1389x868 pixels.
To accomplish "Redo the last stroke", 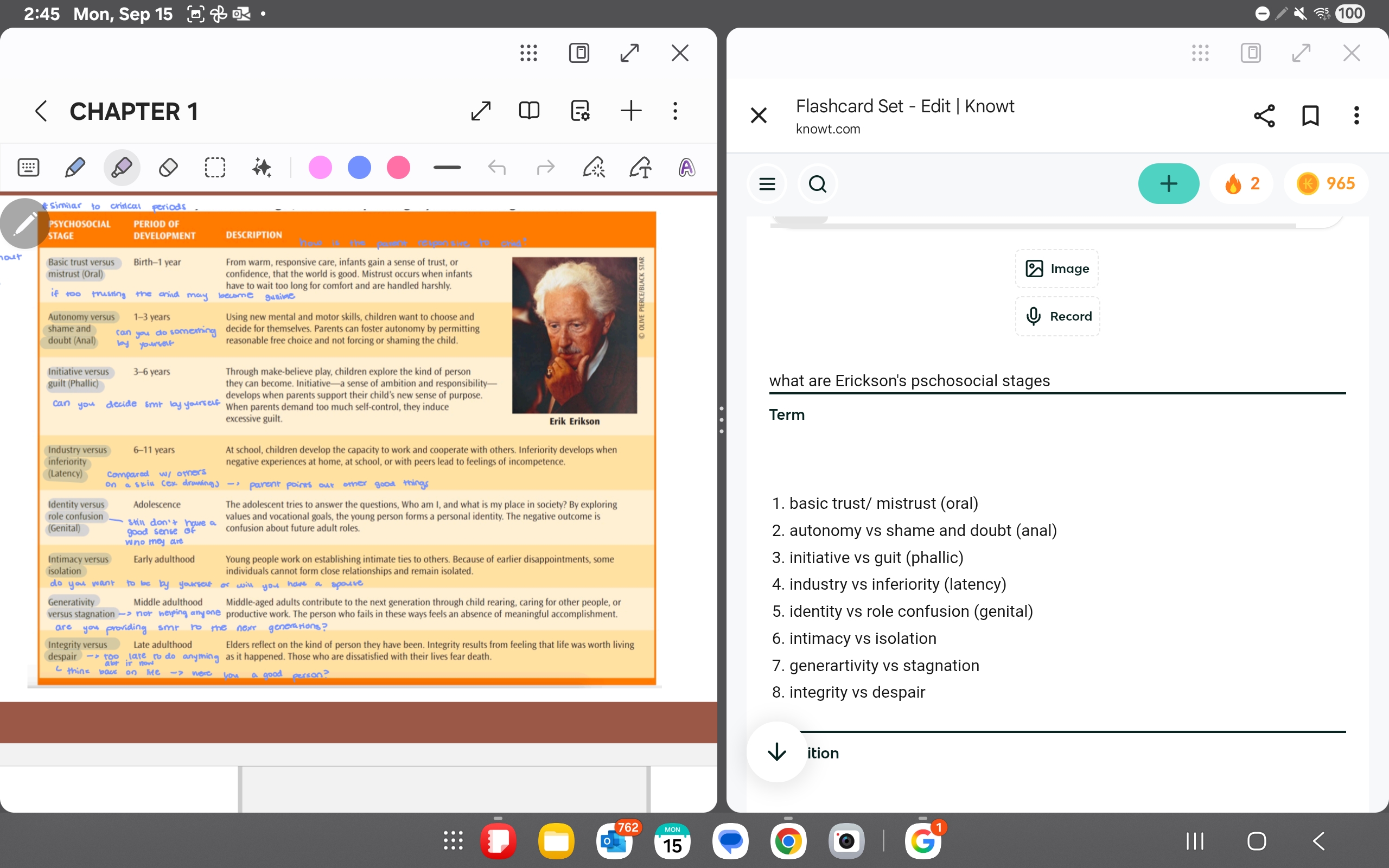I will (545, 168).
